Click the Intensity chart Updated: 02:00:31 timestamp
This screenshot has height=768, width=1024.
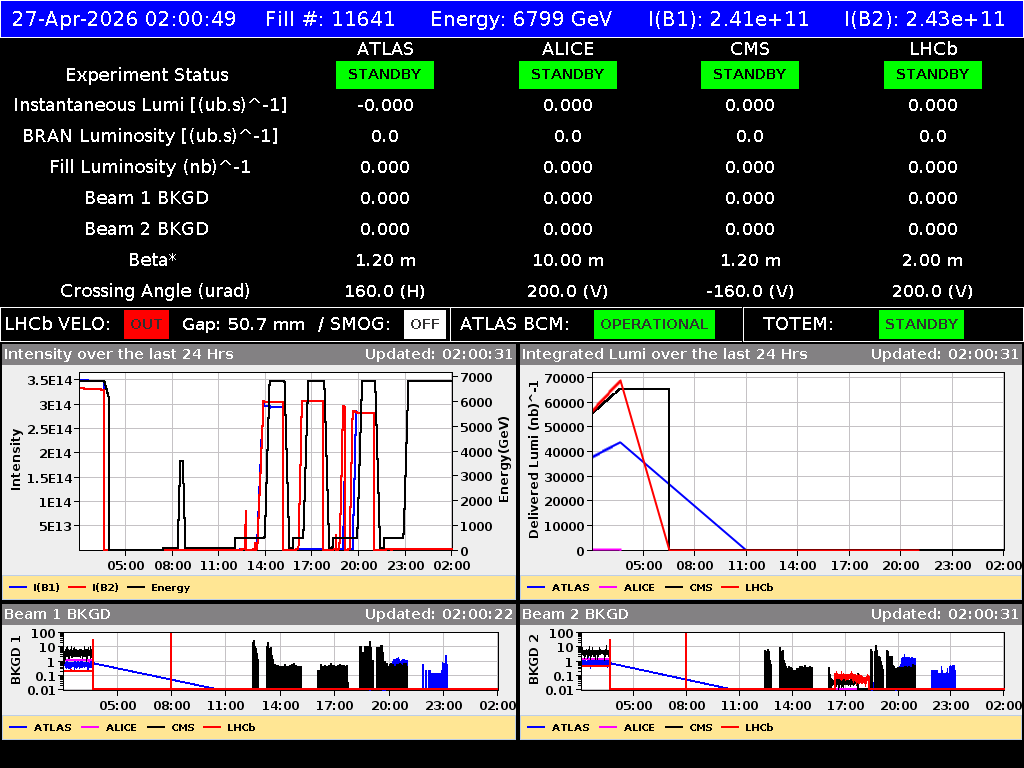(x=439, y=354)
